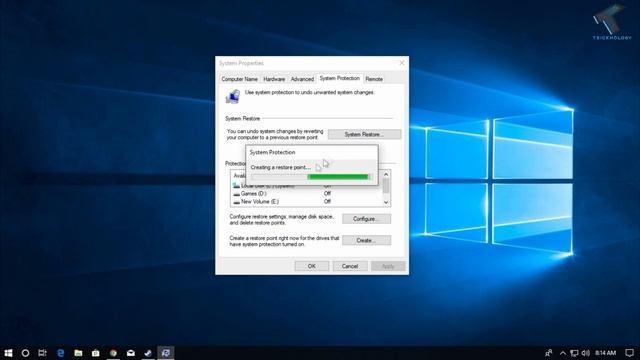
Task: Click the restore point progress bar
Action: (311, 177)
